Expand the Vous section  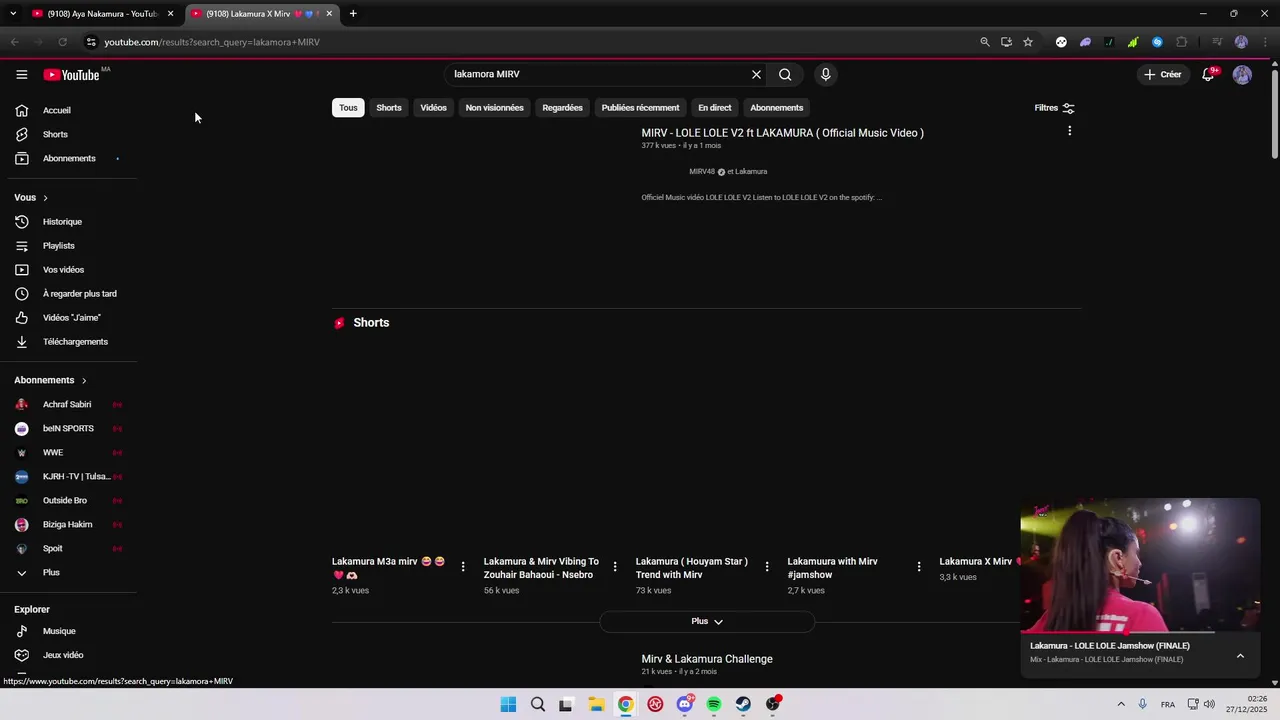31,198
